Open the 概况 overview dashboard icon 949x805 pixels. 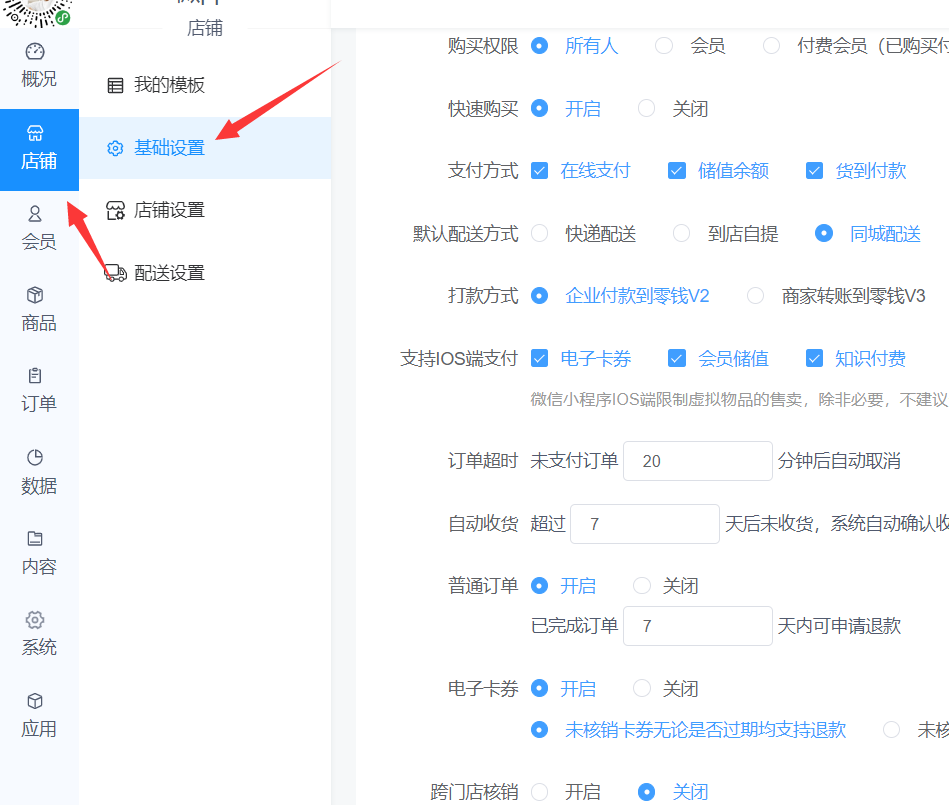point(36,52)
